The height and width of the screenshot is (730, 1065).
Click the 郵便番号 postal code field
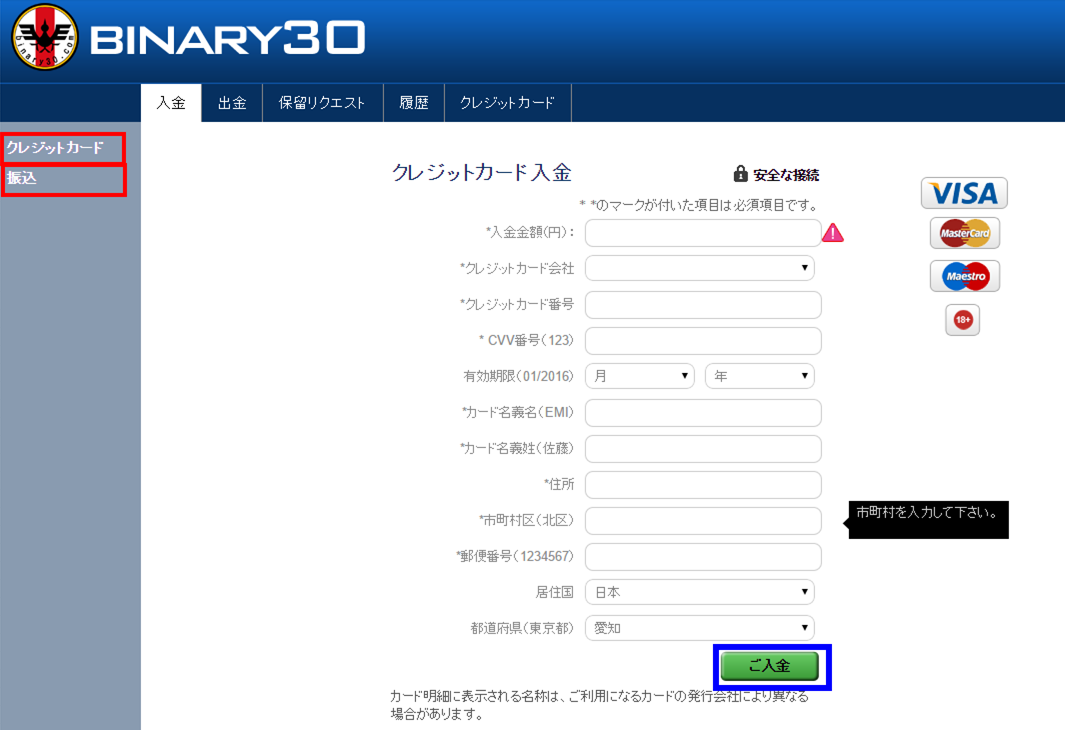(x=703, y=557)
